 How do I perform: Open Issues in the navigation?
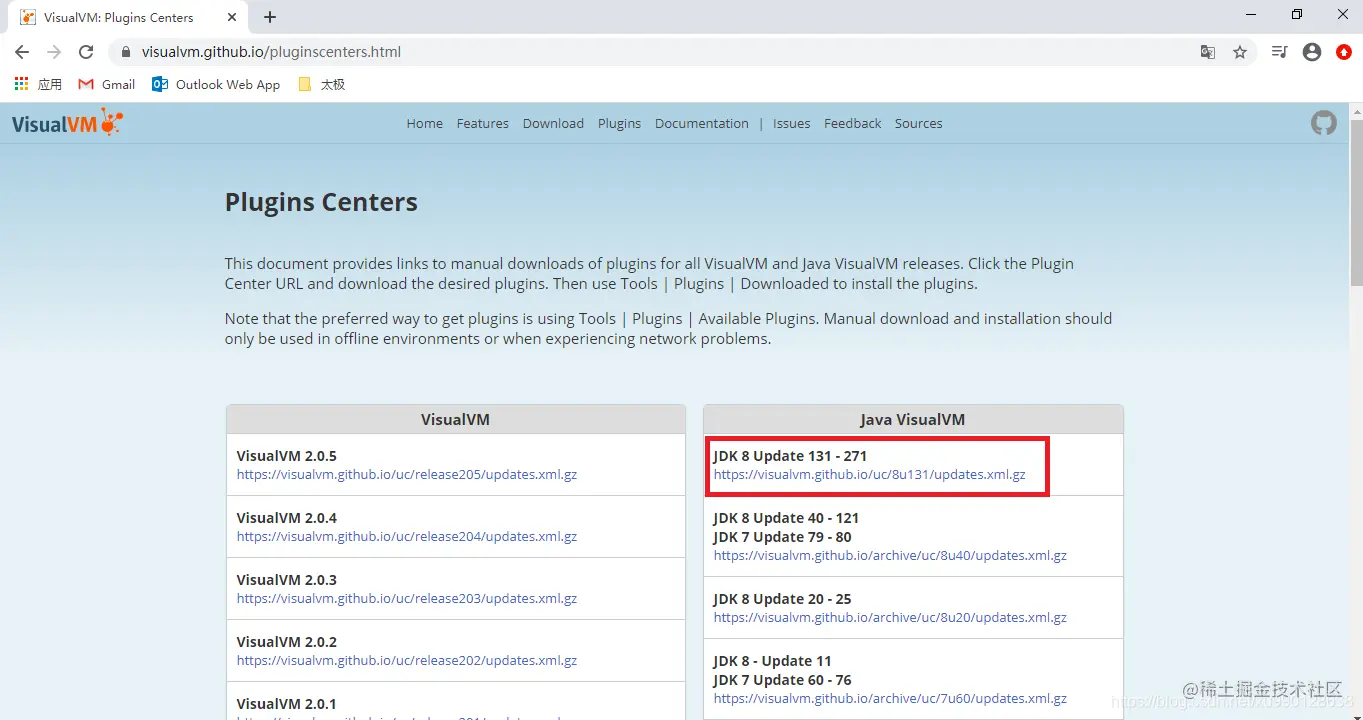[x=791, y=123]
